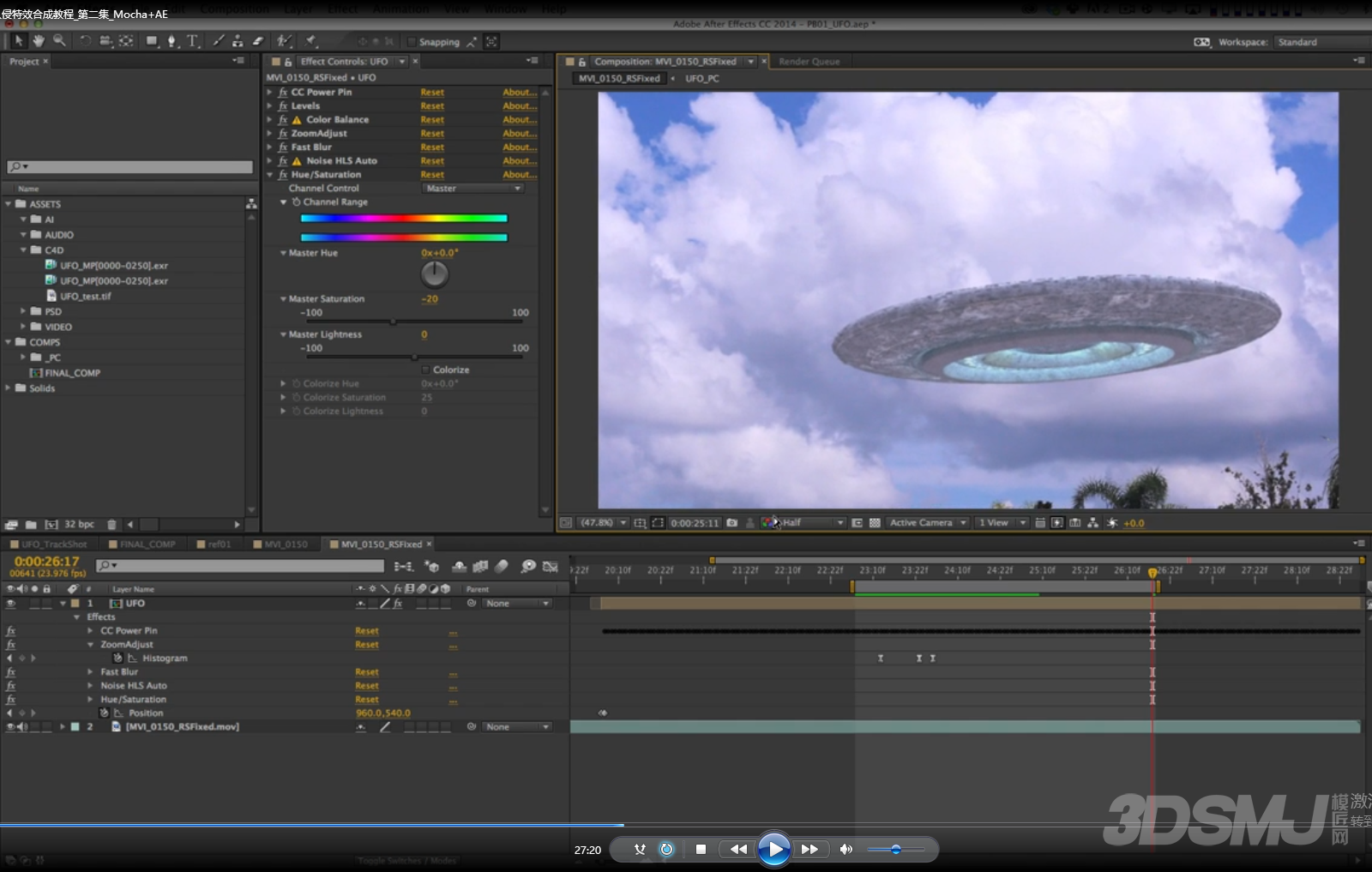Viewport: 1372px width, 872px height.
Task: Collapse the ASSETS folder
Action: click(9, 204)
